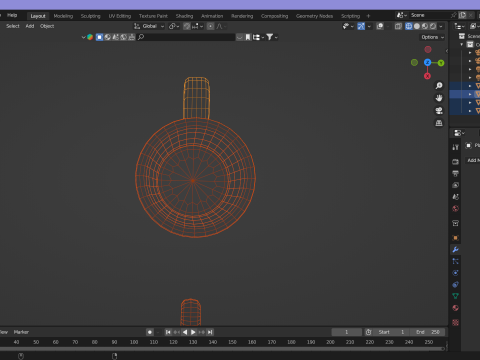Screen dimensions: 480x360
Task: Add a new workspace with plus button
Action: pyautogui.click(x=368, y=16)
